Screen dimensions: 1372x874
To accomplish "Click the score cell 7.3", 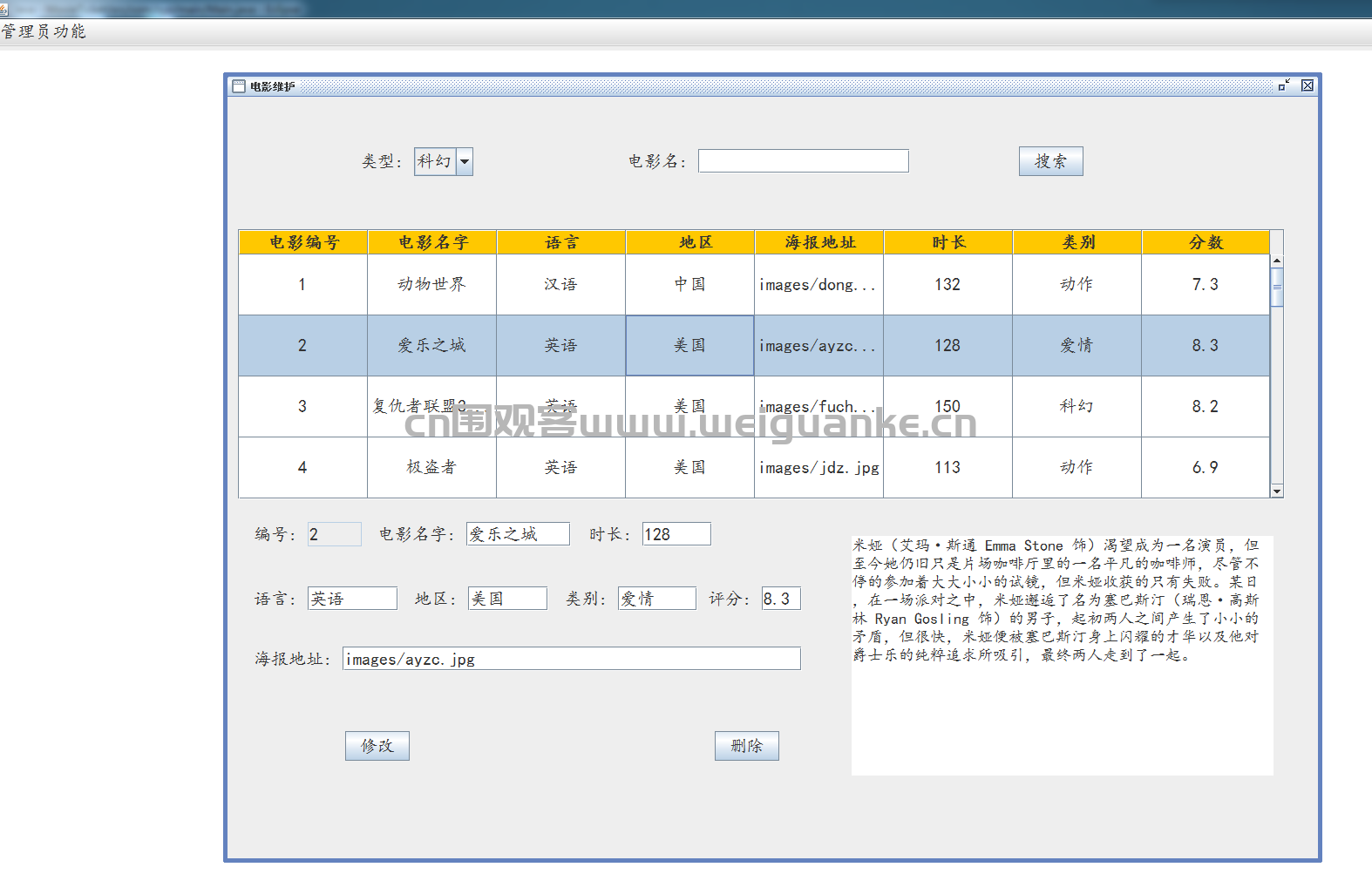I will pos(1206,285).
